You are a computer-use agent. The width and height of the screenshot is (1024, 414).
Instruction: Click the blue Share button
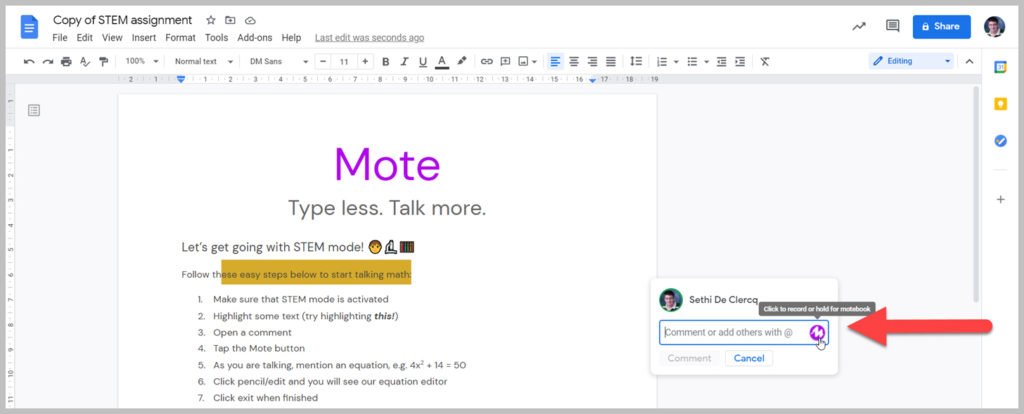pos(942,27)
